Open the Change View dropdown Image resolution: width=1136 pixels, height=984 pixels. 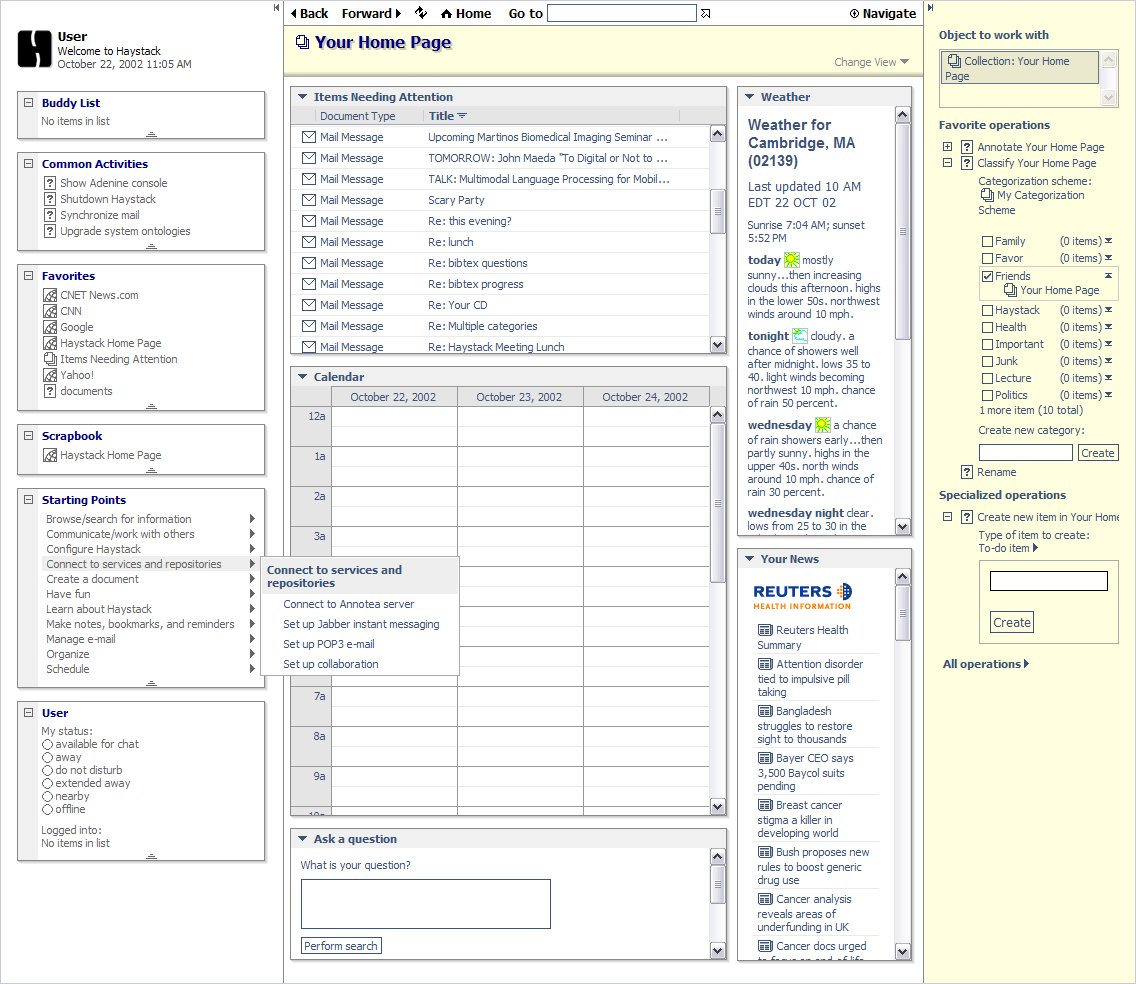click(x=871, y=62)
